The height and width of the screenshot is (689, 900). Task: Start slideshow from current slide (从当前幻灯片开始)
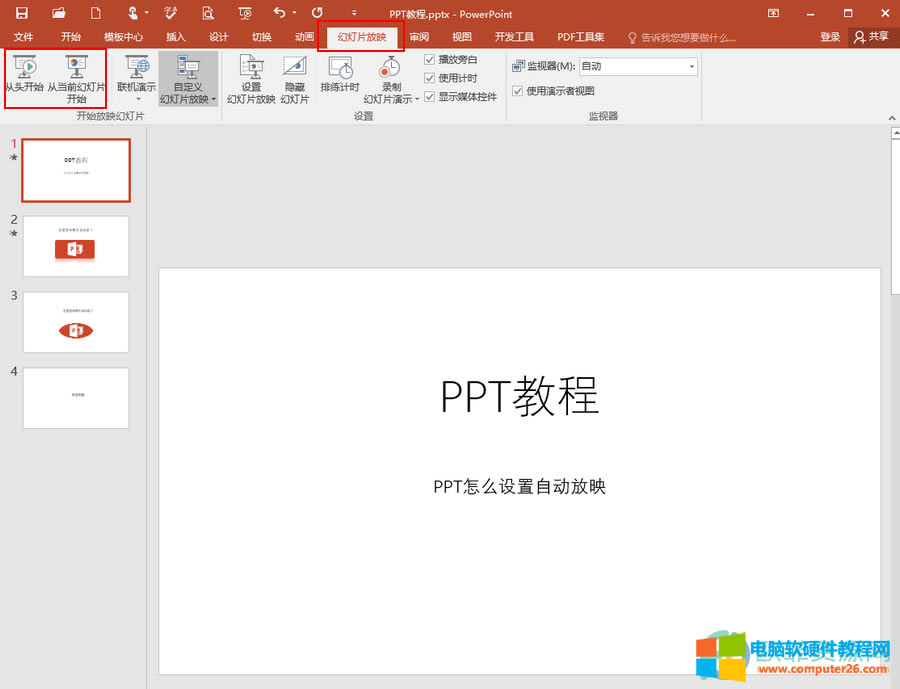[x=77, y=77]
